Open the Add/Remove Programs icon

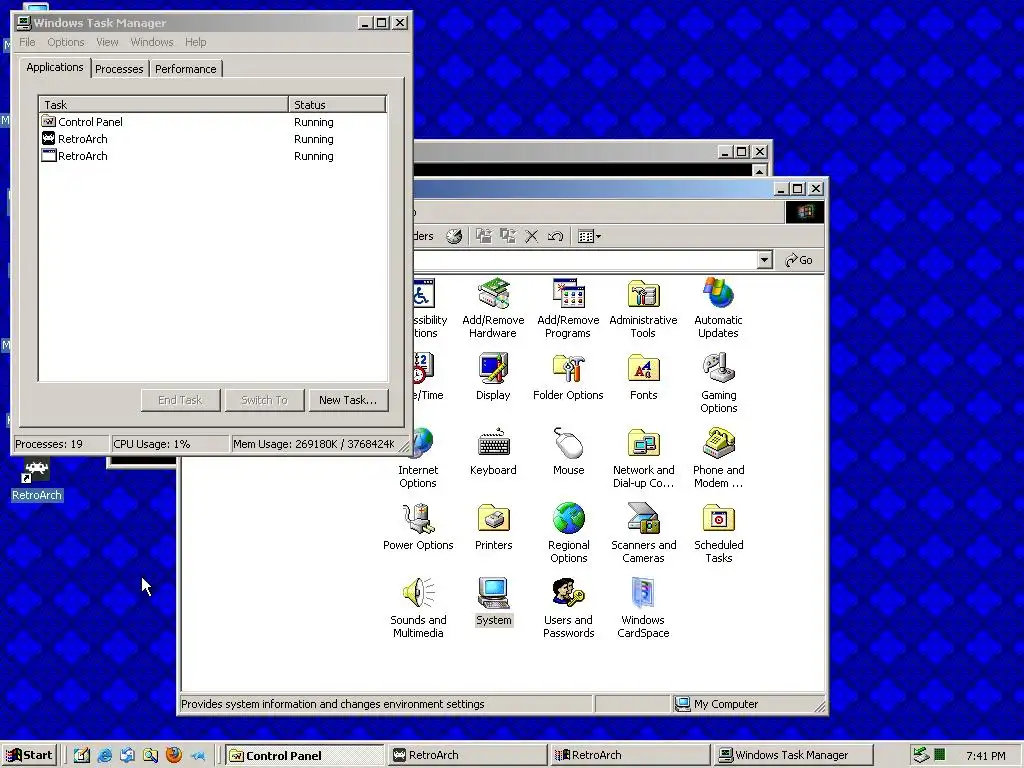(568, 308)
